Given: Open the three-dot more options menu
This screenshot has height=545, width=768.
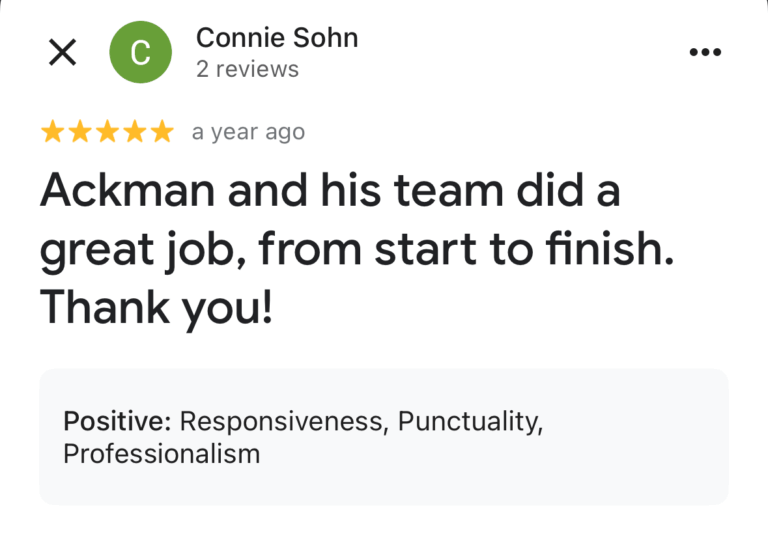Looking at the screenshot, I should pos(705,52).
